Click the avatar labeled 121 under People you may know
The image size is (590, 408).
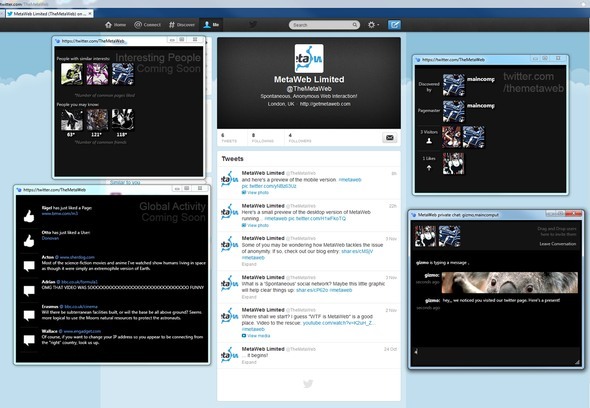(x=97, y=120)
